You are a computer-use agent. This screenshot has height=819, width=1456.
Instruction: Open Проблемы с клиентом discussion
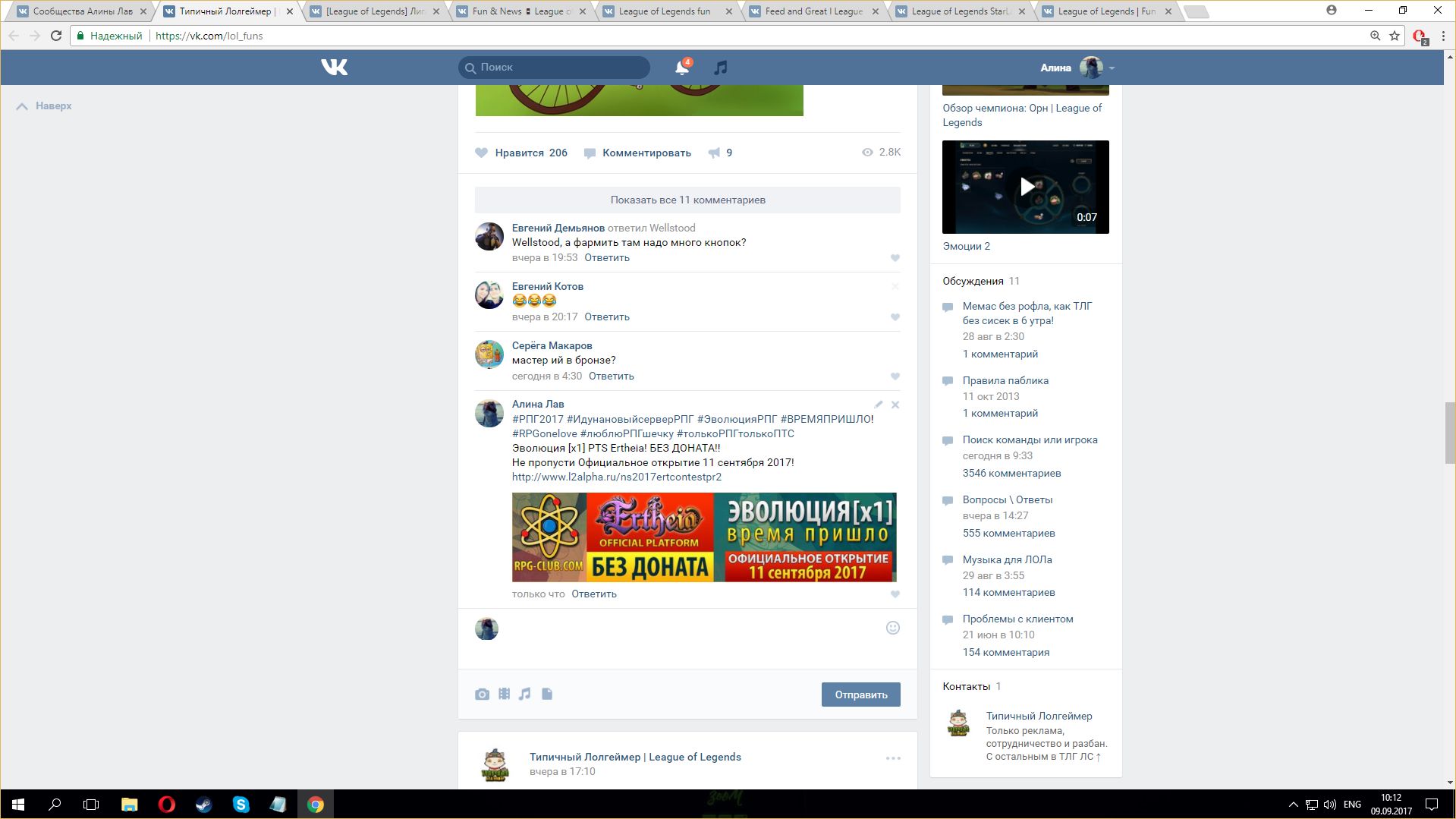click(x=1017, y=619)
